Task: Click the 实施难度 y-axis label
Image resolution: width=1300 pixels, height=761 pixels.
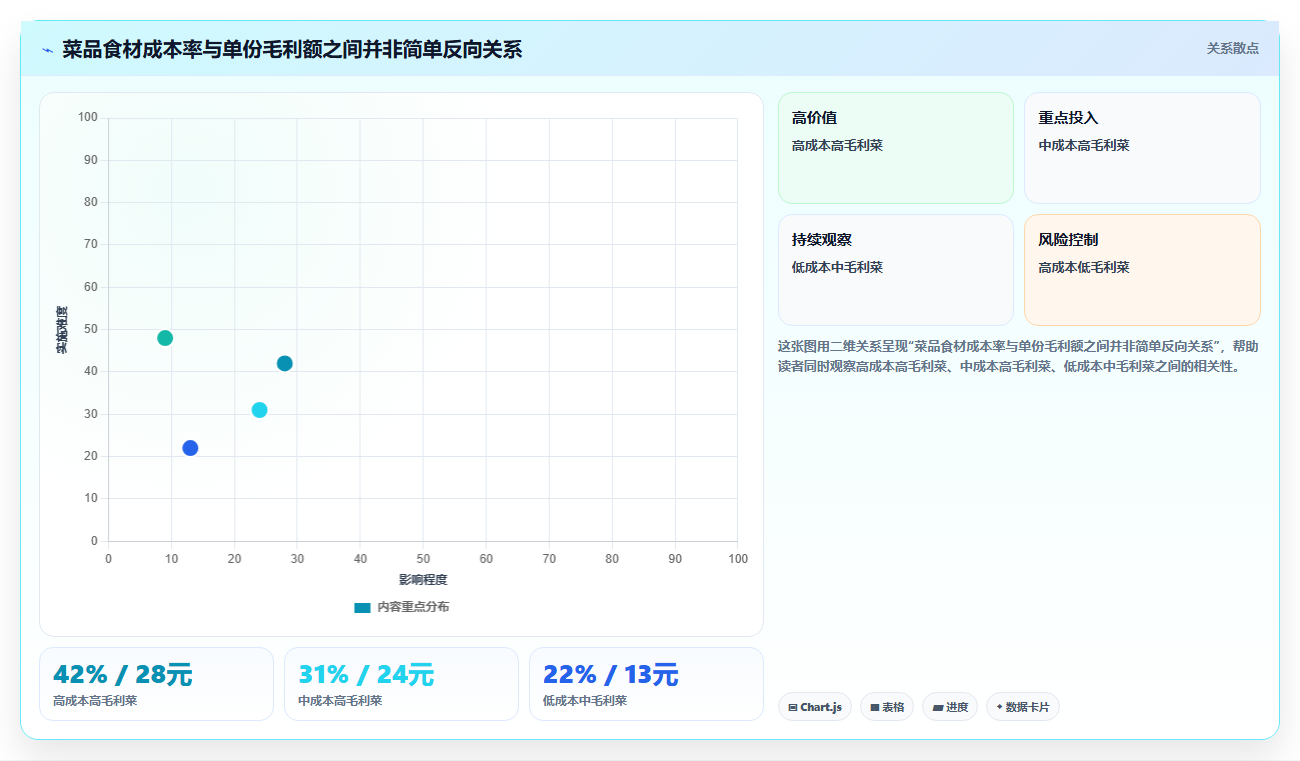Action: pos(62,330)
